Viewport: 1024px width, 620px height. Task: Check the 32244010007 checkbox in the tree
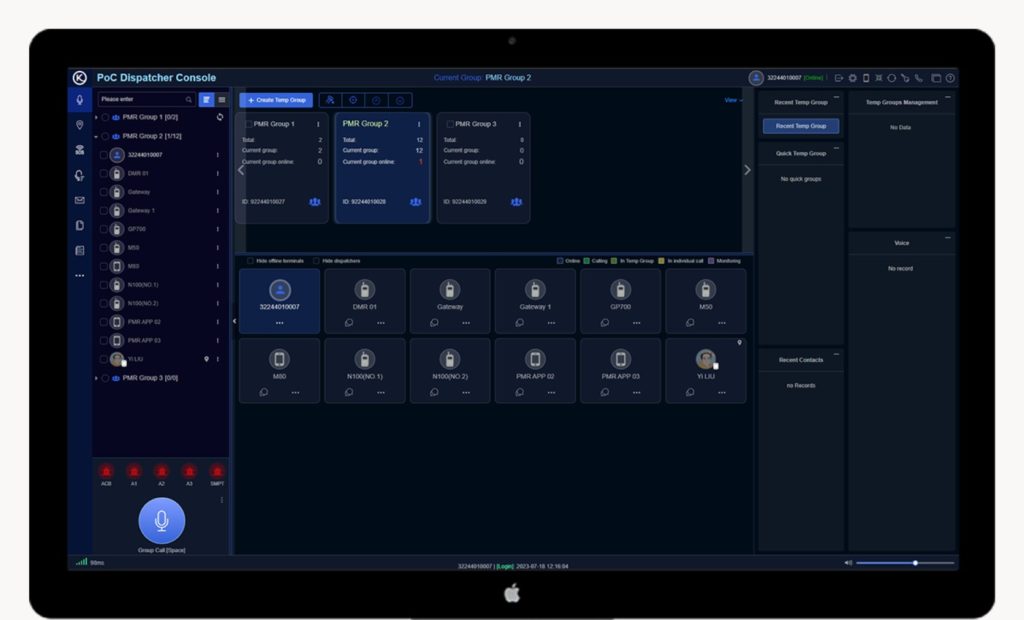pyautogui.click(x=103, y=155)
